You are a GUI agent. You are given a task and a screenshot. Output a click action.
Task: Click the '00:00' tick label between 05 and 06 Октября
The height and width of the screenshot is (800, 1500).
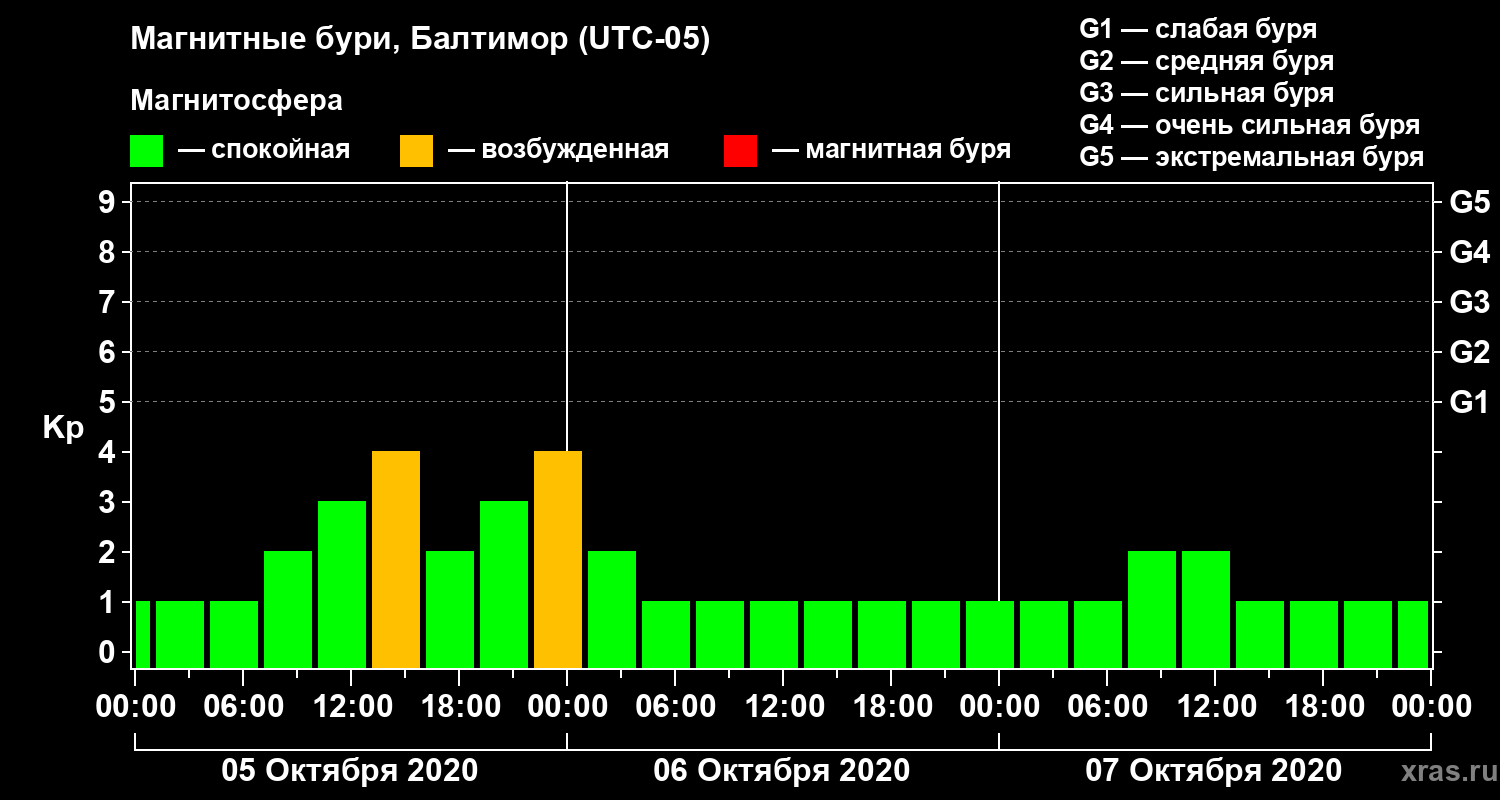[567, 706]
